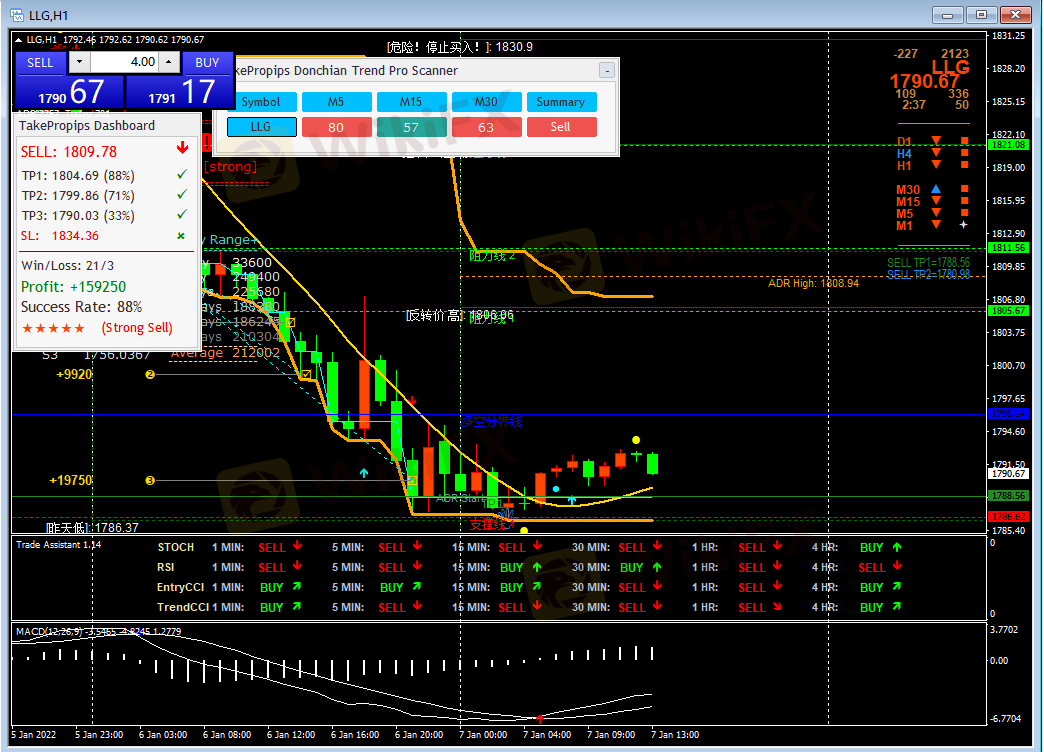Viewport: 1044px width, 752px height.
Task: Click the orange down triangle beside D1
Action: [x=936, y=141]
